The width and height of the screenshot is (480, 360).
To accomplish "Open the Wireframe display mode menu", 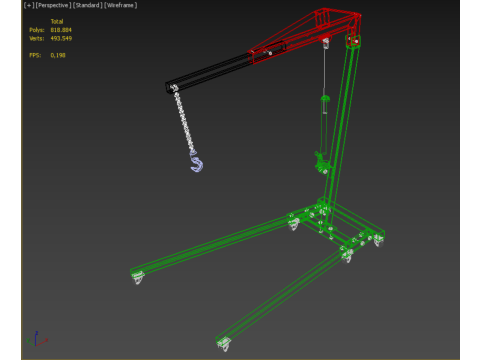I will [121, 5].
